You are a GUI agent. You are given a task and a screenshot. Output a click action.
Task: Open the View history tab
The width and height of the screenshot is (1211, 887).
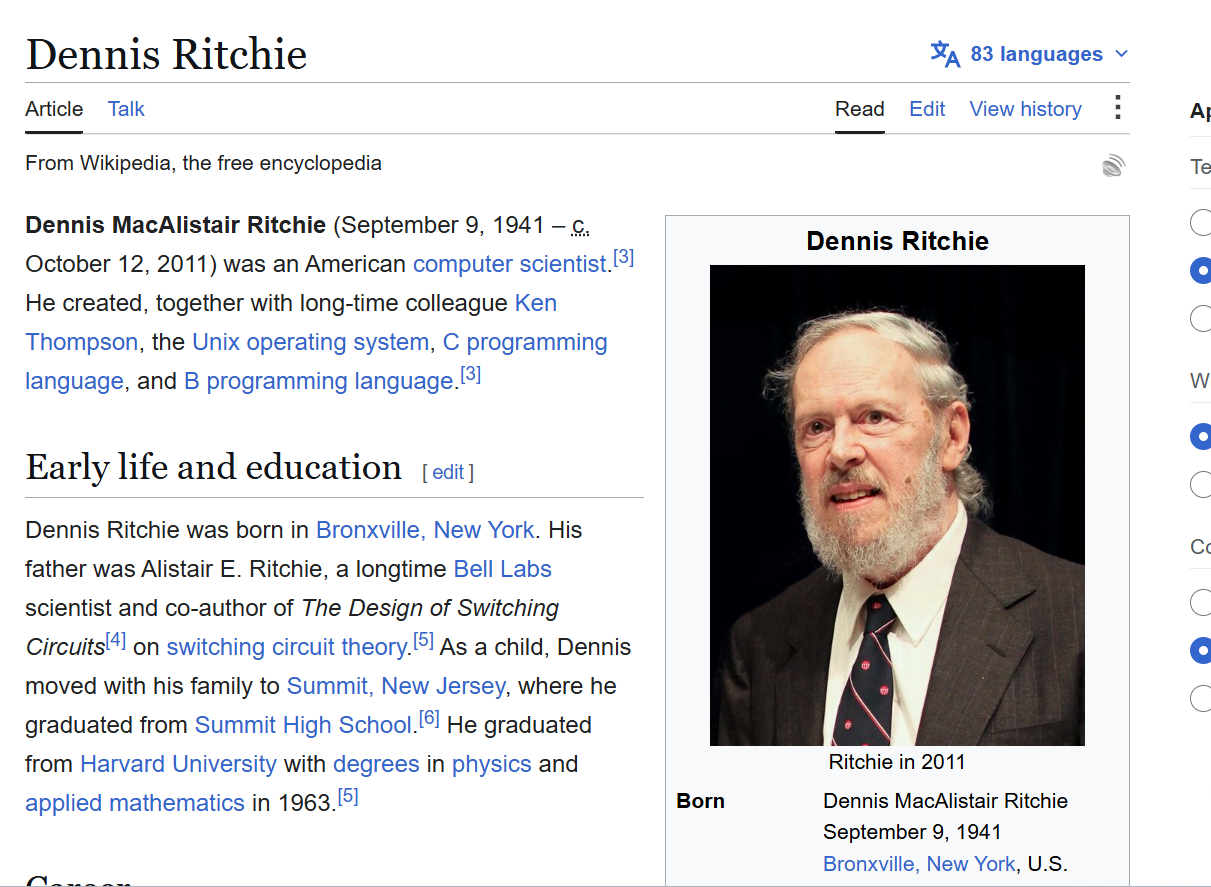point(1025,109)
